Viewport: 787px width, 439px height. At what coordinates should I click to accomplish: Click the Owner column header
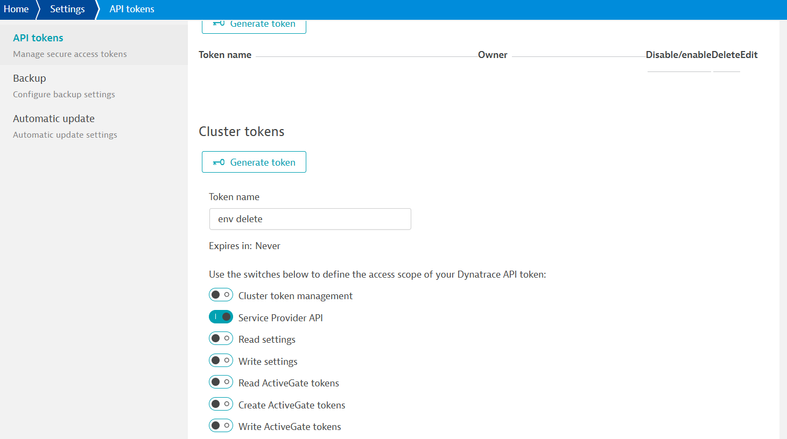[x=492, y=55]
